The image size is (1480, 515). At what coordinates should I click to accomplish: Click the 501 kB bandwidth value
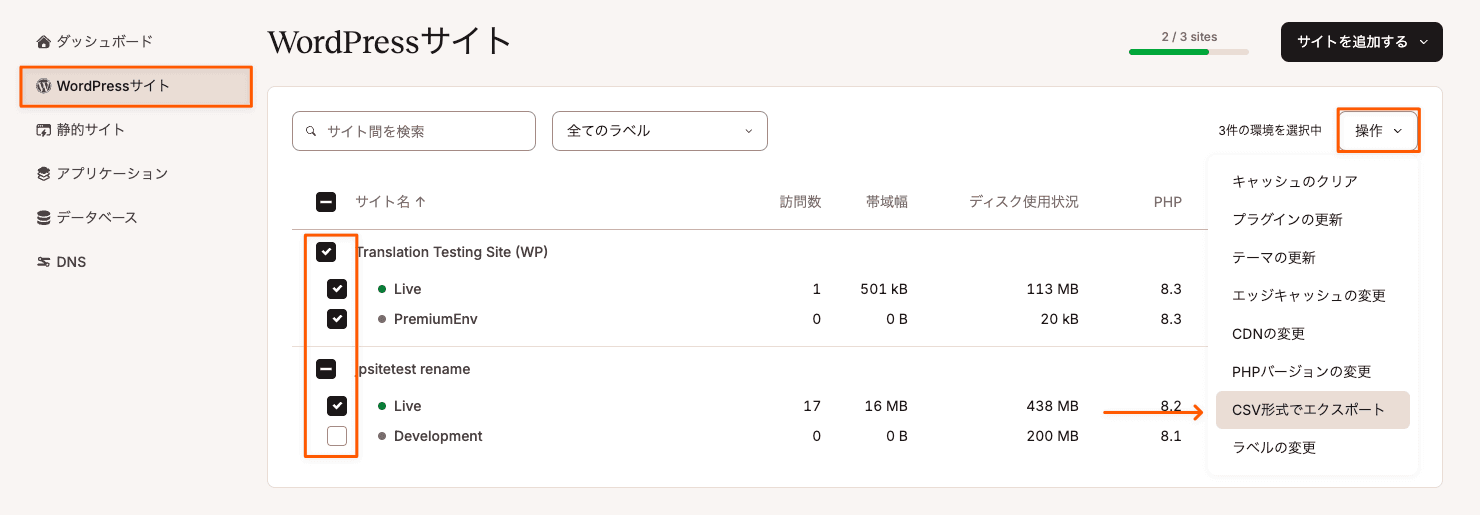pos(884,289)
